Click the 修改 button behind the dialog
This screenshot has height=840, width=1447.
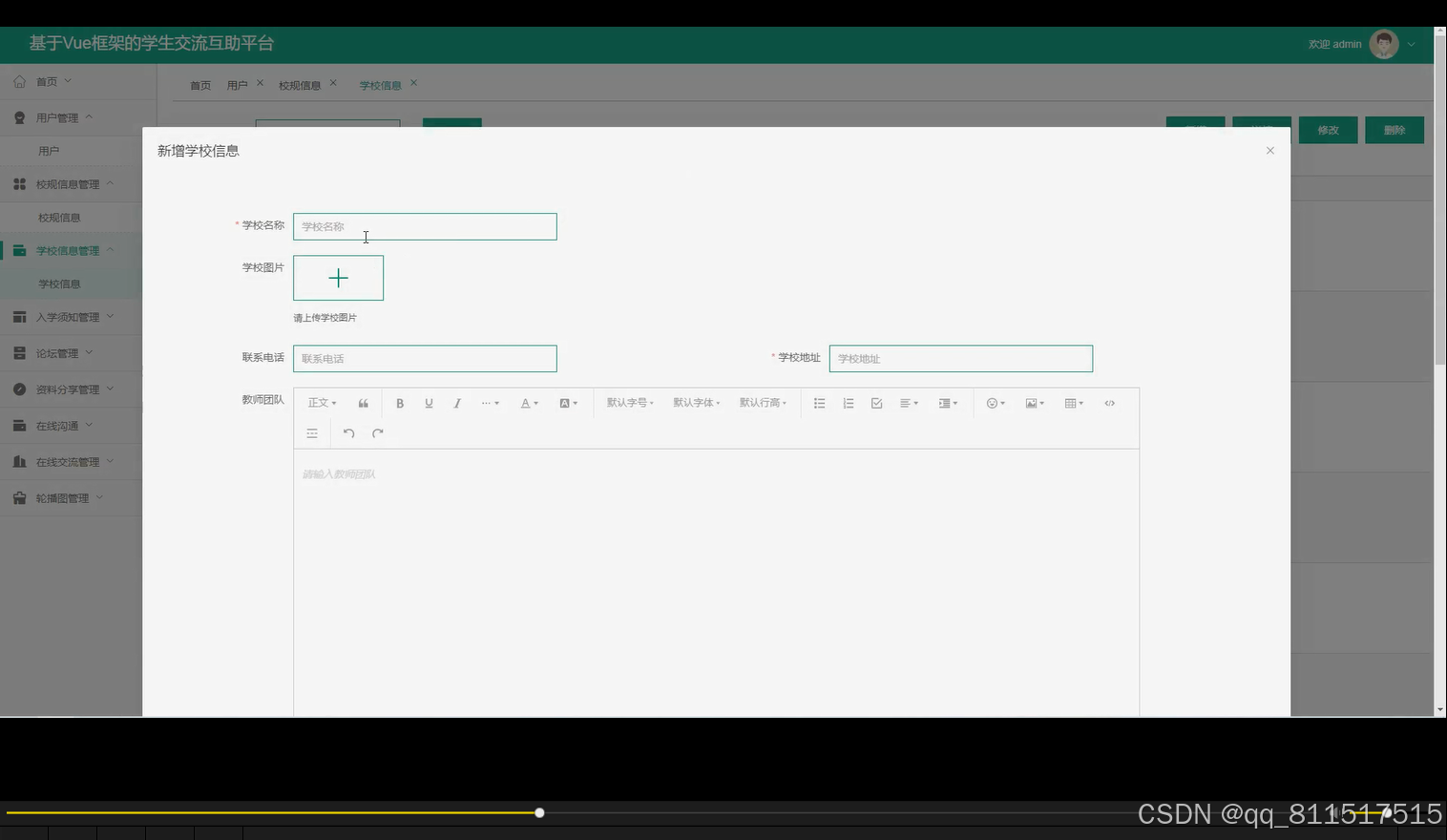click(1328, 130)
